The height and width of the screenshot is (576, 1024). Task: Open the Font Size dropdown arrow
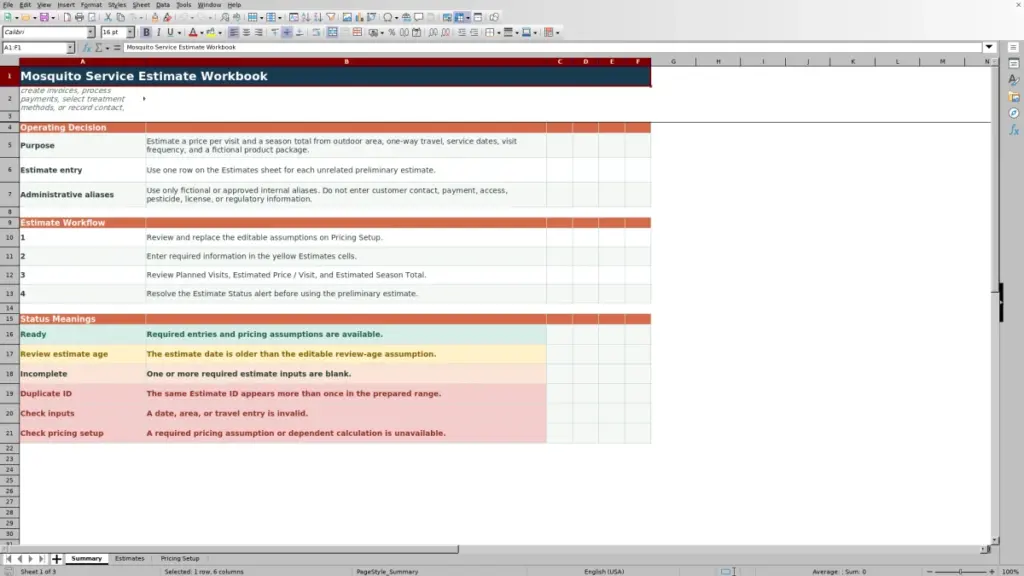pos(130,32)
